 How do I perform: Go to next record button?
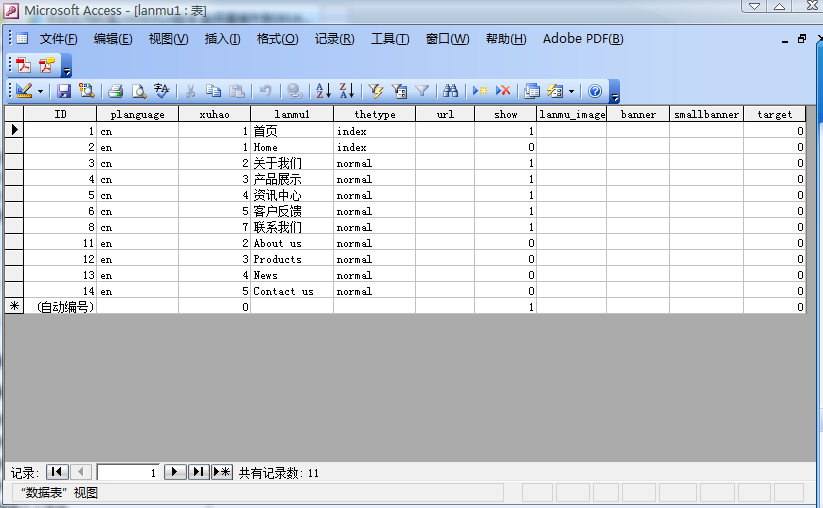[x=174, y=472]
